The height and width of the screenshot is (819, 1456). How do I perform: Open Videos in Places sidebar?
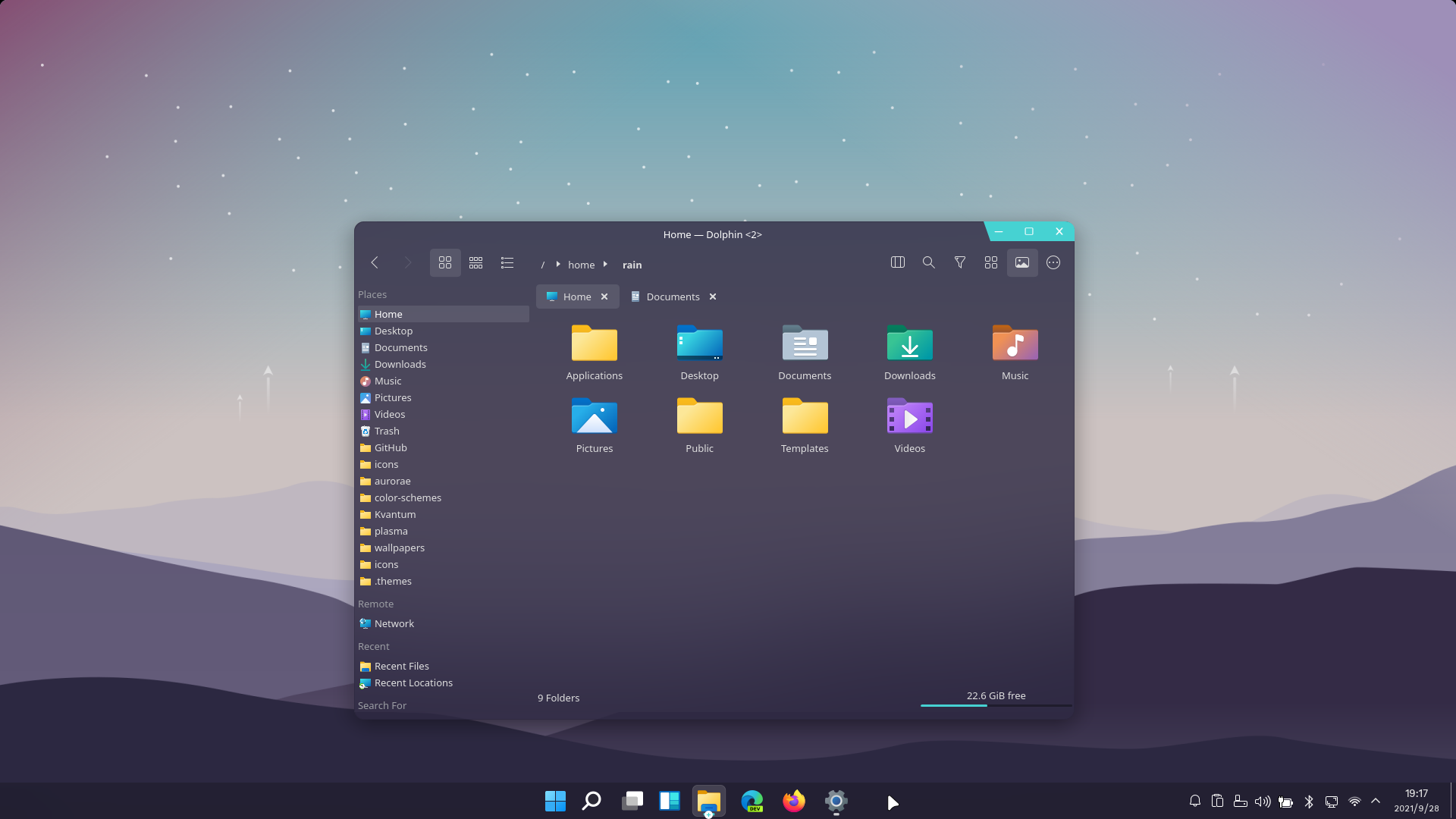444,414
